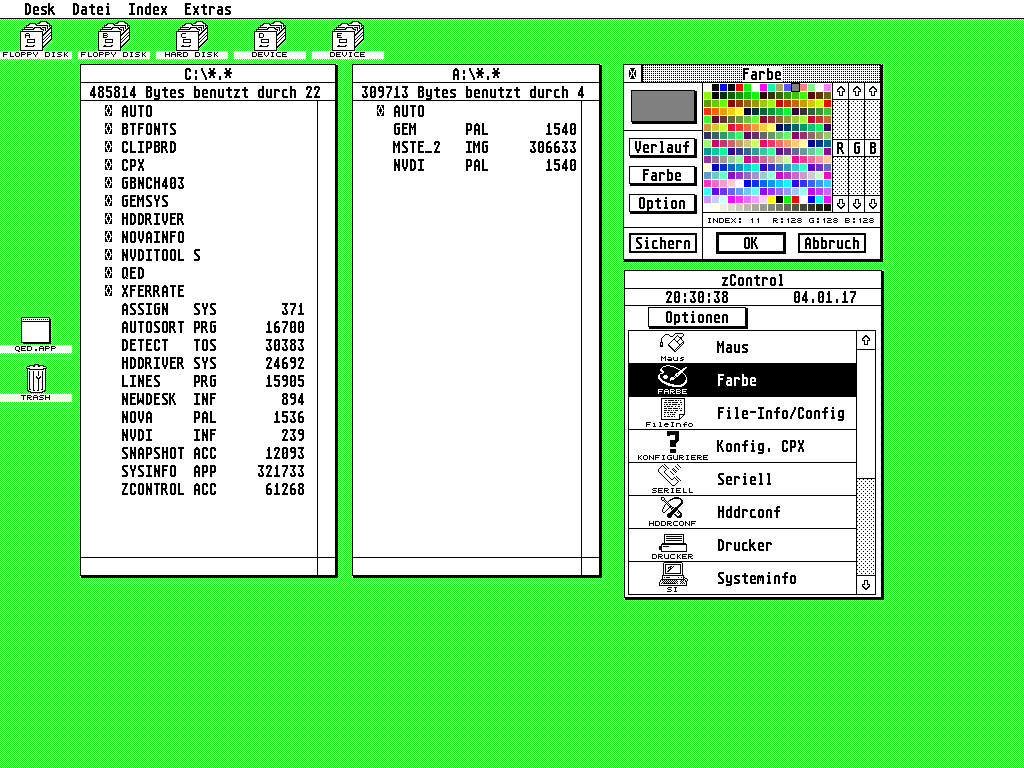Viewport: 1024px width, 768px height.
Task: Select the ZCONTROL ACC file in C: window
Action: 213,489
